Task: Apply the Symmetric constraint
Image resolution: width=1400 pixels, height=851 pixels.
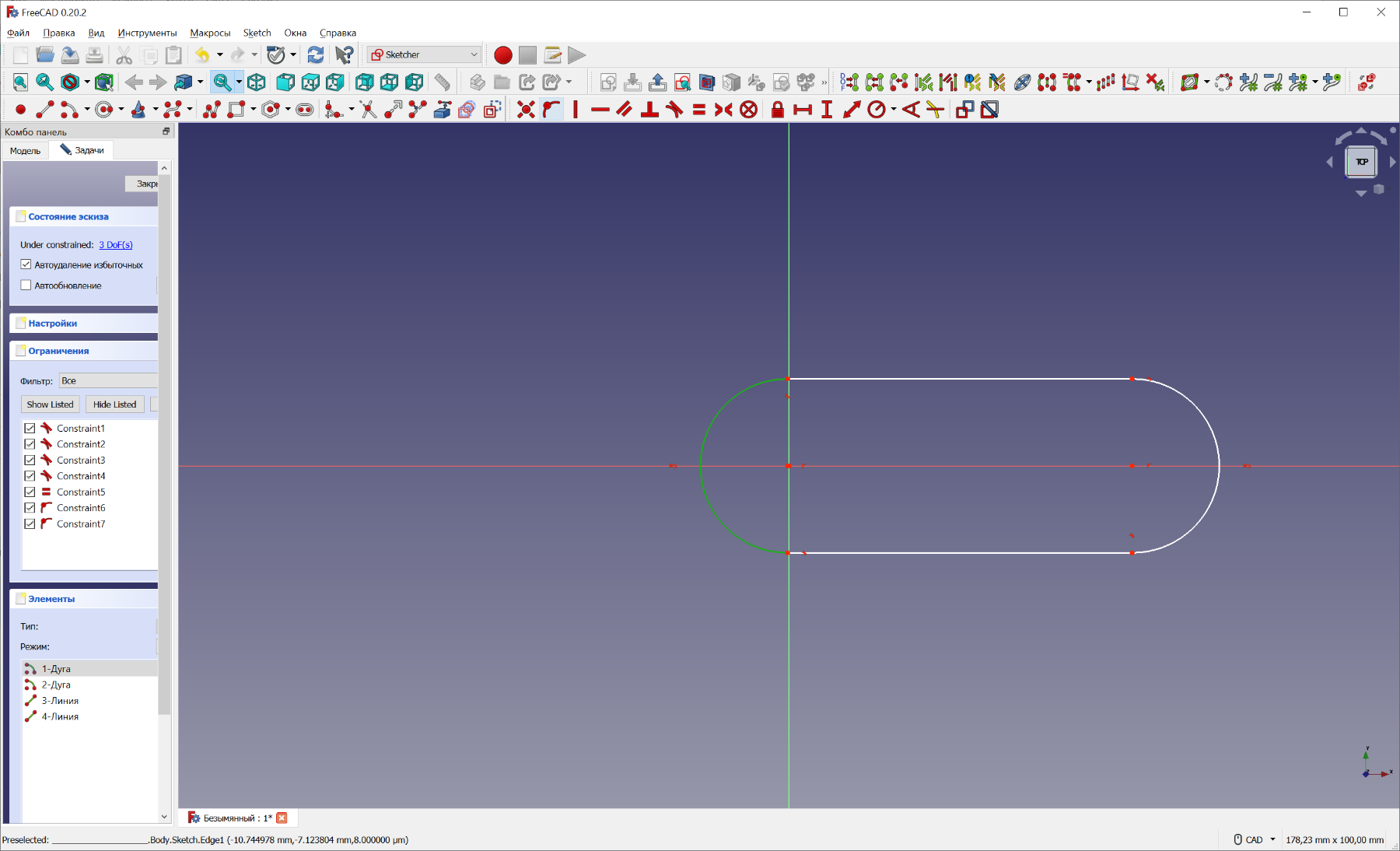Action: pos(723,110)
